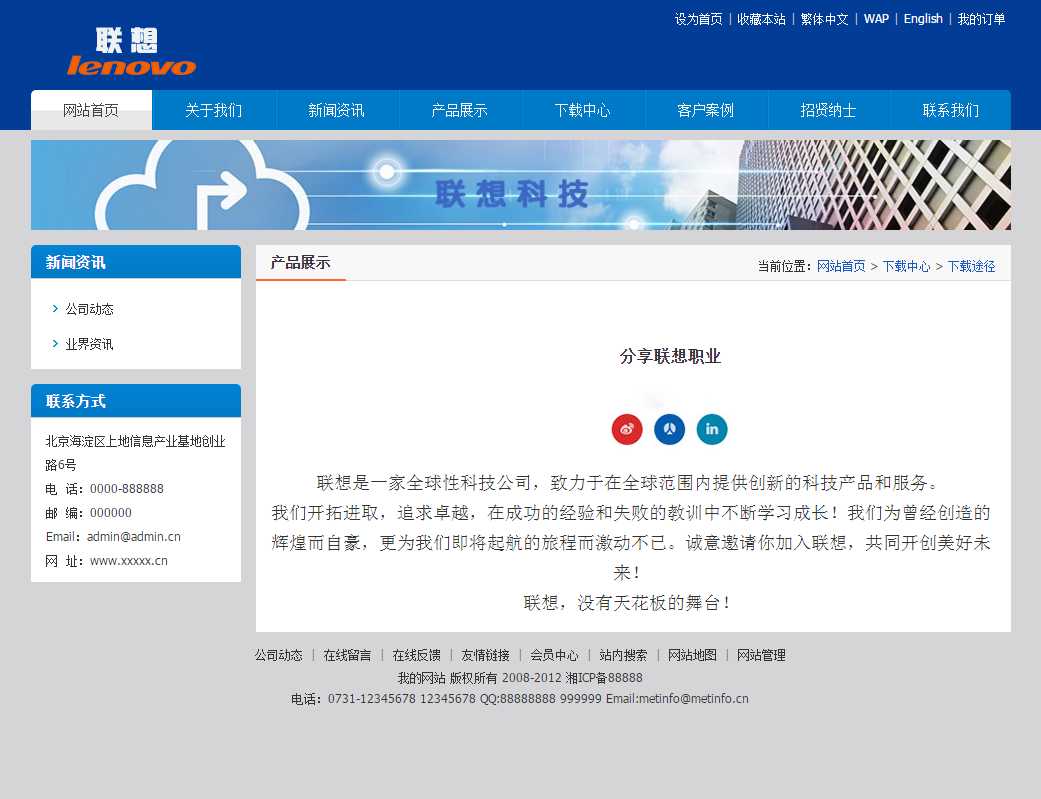This screenshot has width=1041, height=799.
Task: Click the 联系我们 navigation item
Action: tap(951, 110)
